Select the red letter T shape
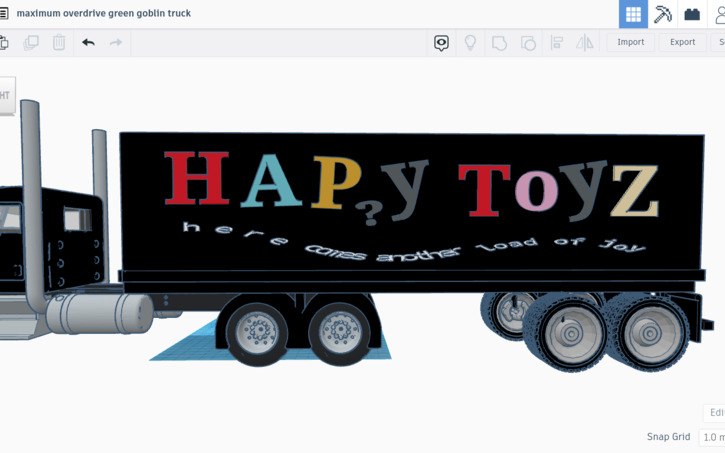This screenshot has width=725, height=453. click(x=484, y=190)
